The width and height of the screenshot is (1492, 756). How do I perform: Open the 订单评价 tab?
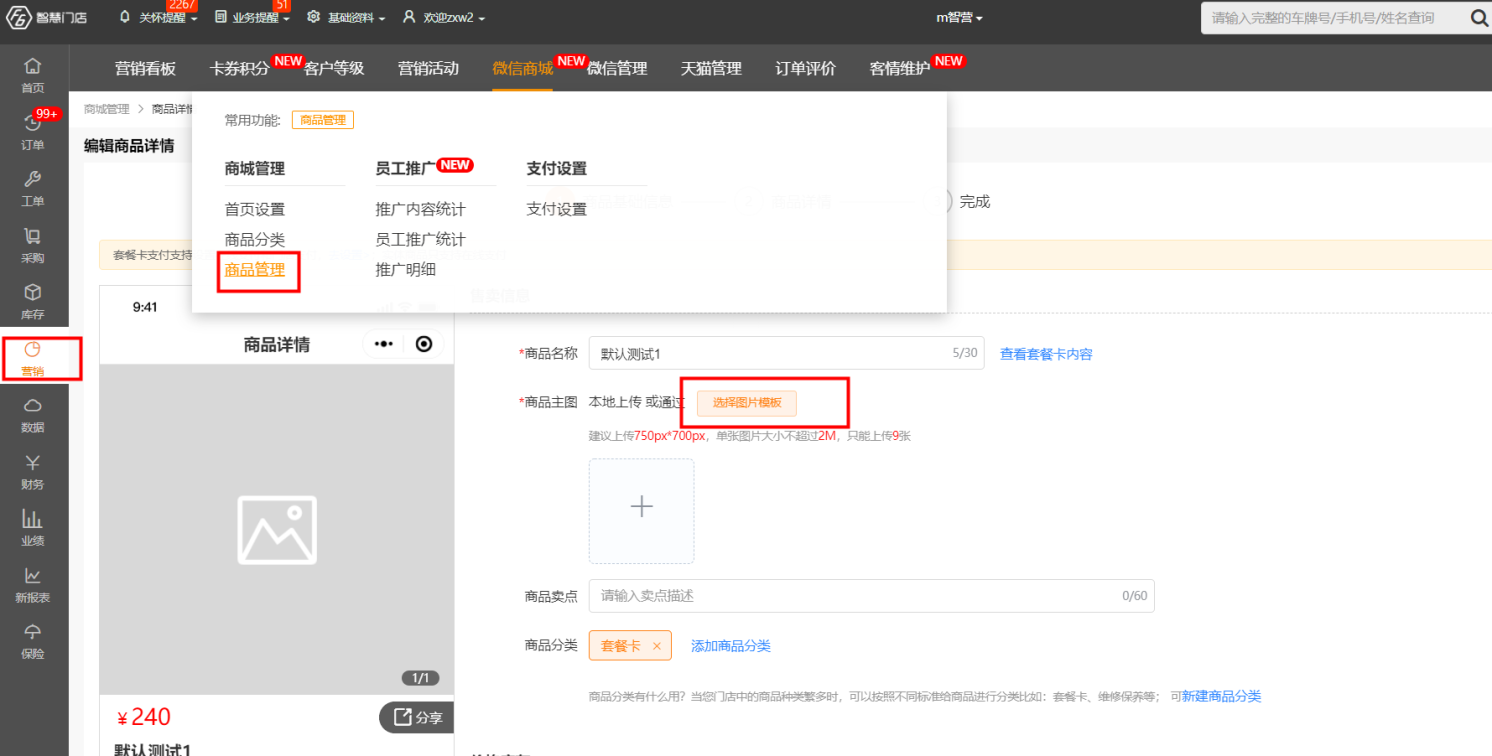805,68
